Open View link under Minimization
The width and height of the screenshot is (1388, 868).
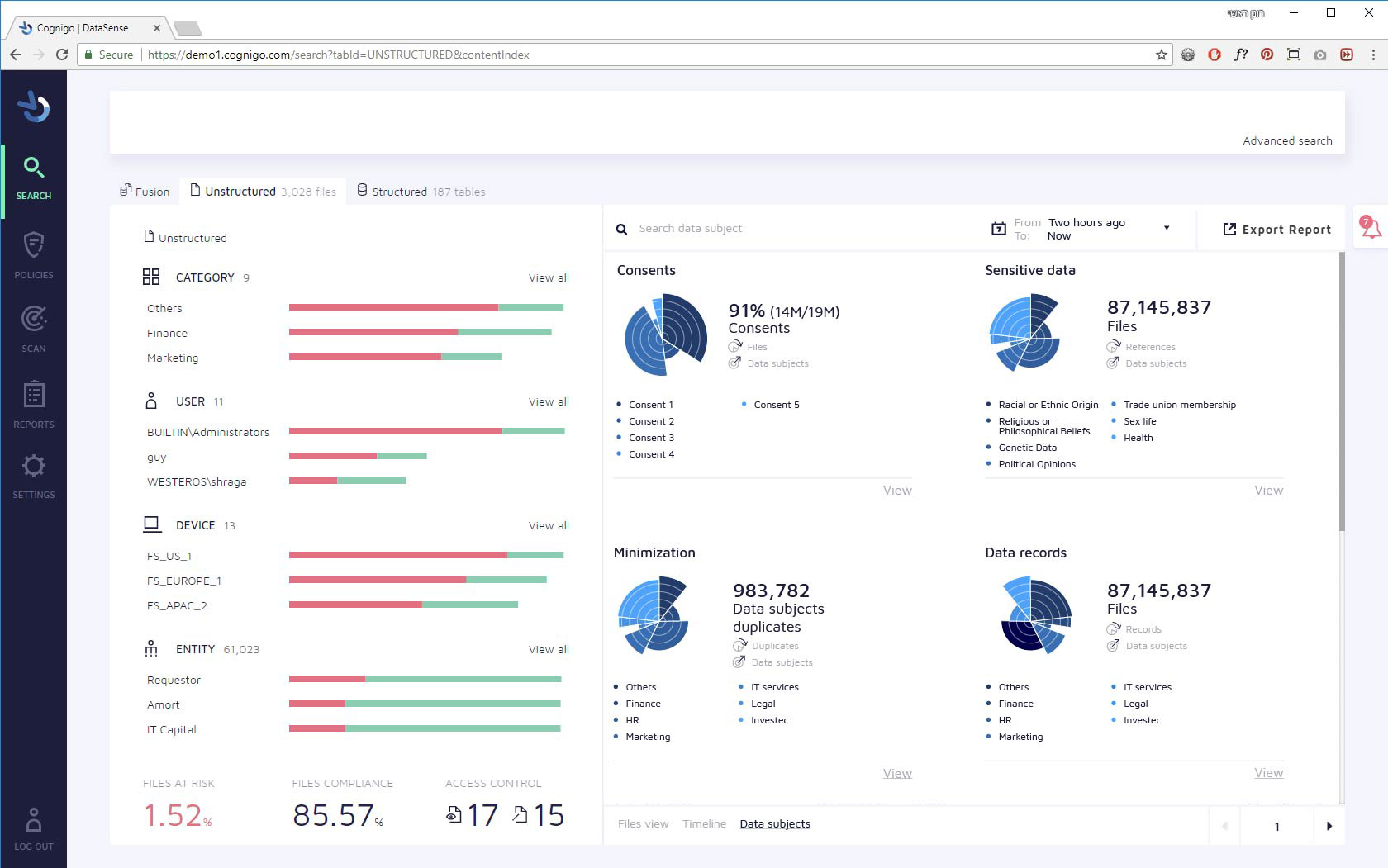click(x=897, y=774)
